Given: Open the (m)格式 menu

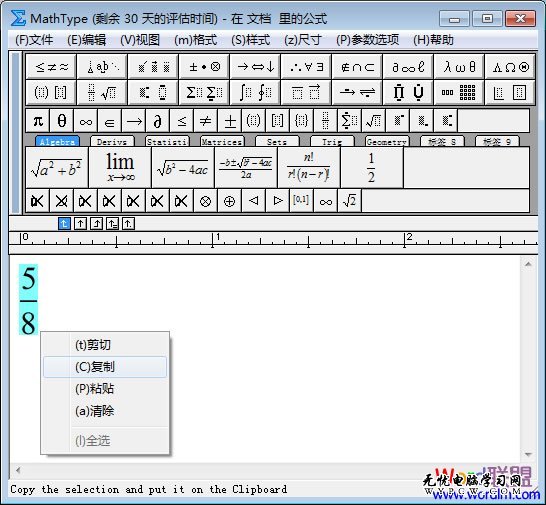Looking at the screenshot, I should pyautogui.click(x=195, y=40).
